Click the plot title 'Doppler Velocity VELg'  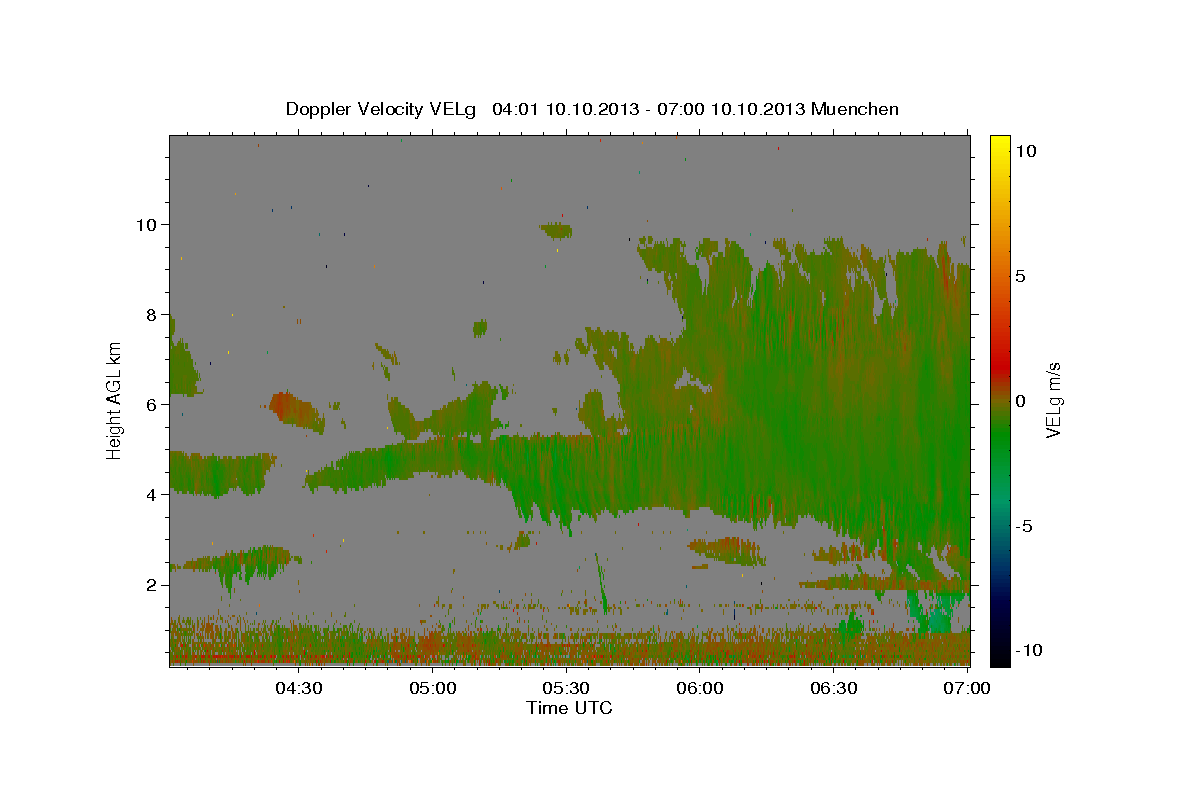pos(382,109)
